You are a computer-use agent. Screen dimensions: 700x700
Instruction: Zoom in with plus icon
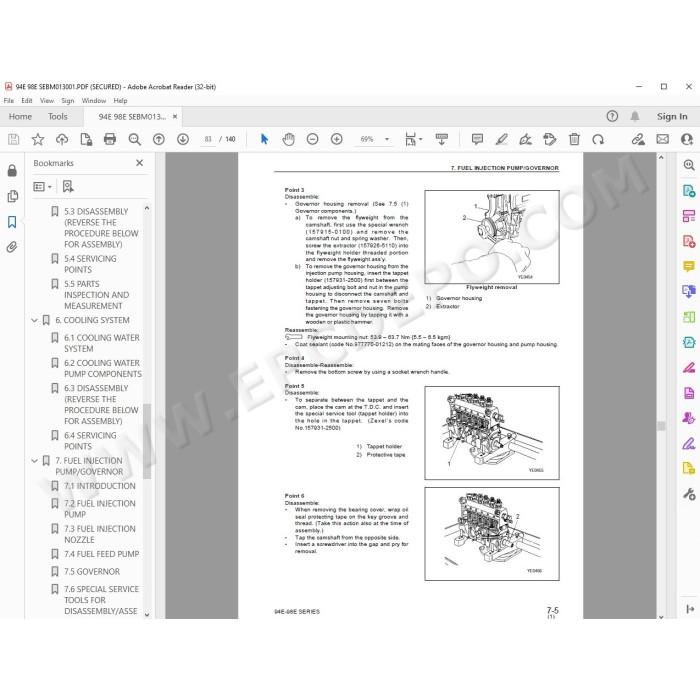click(337, 139)
